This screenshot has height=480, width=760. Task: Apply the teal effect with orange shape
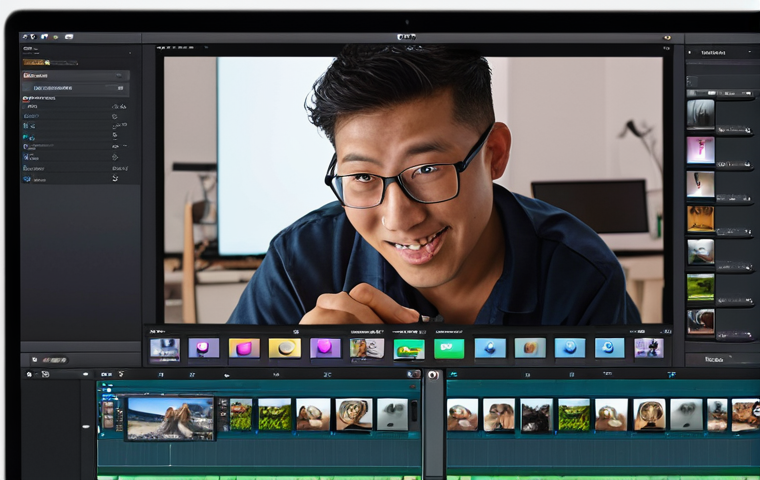(530, 348)
